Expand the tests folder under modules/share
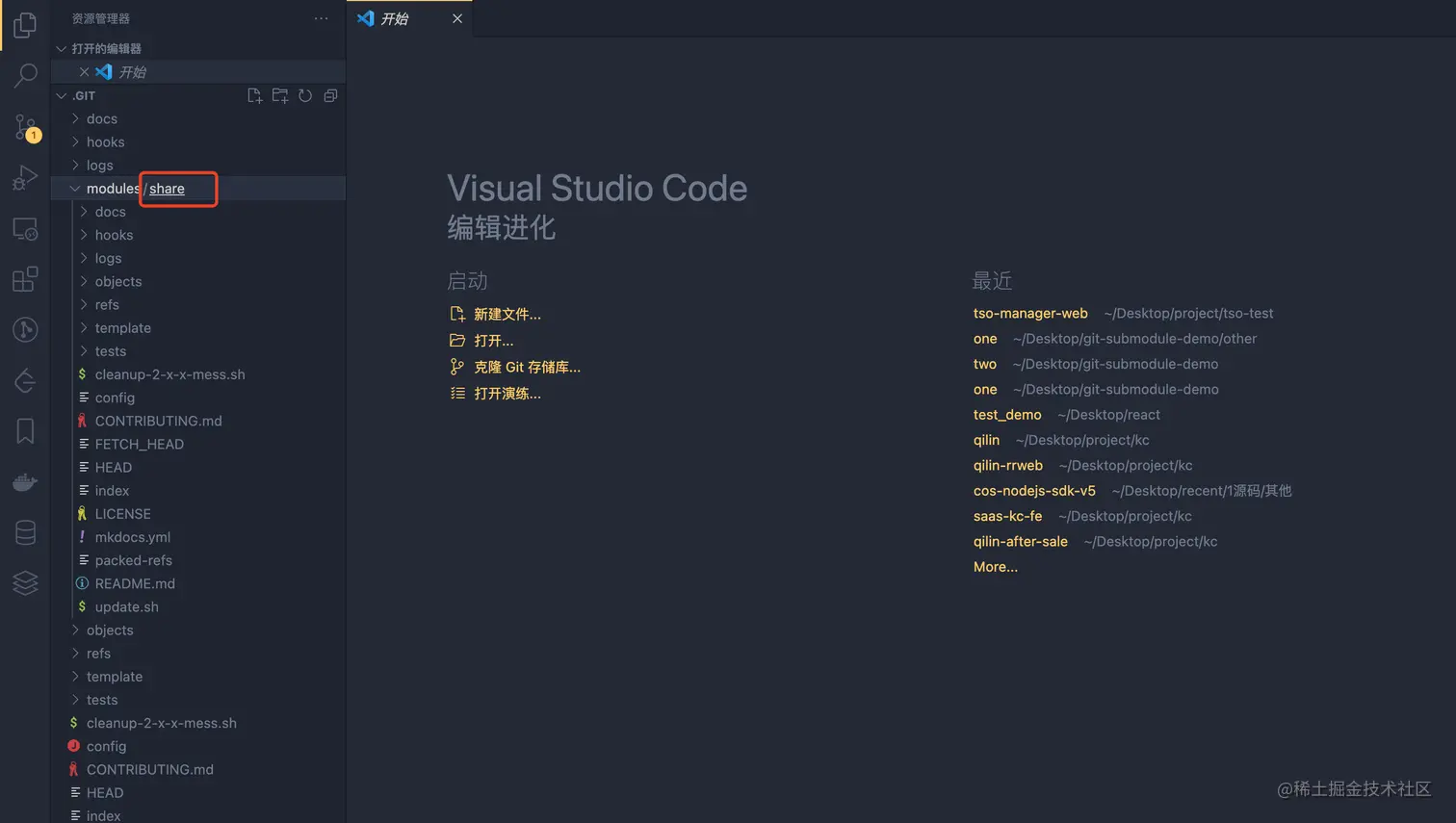The height and width of the screenshot is (823, 1456). point(198,350)
